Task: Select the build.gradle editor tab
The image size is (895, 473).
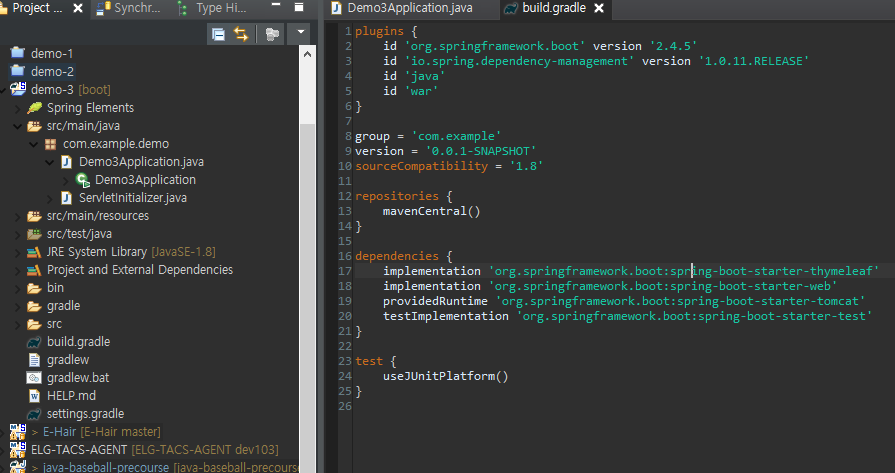Action: [x=546, y=8]
